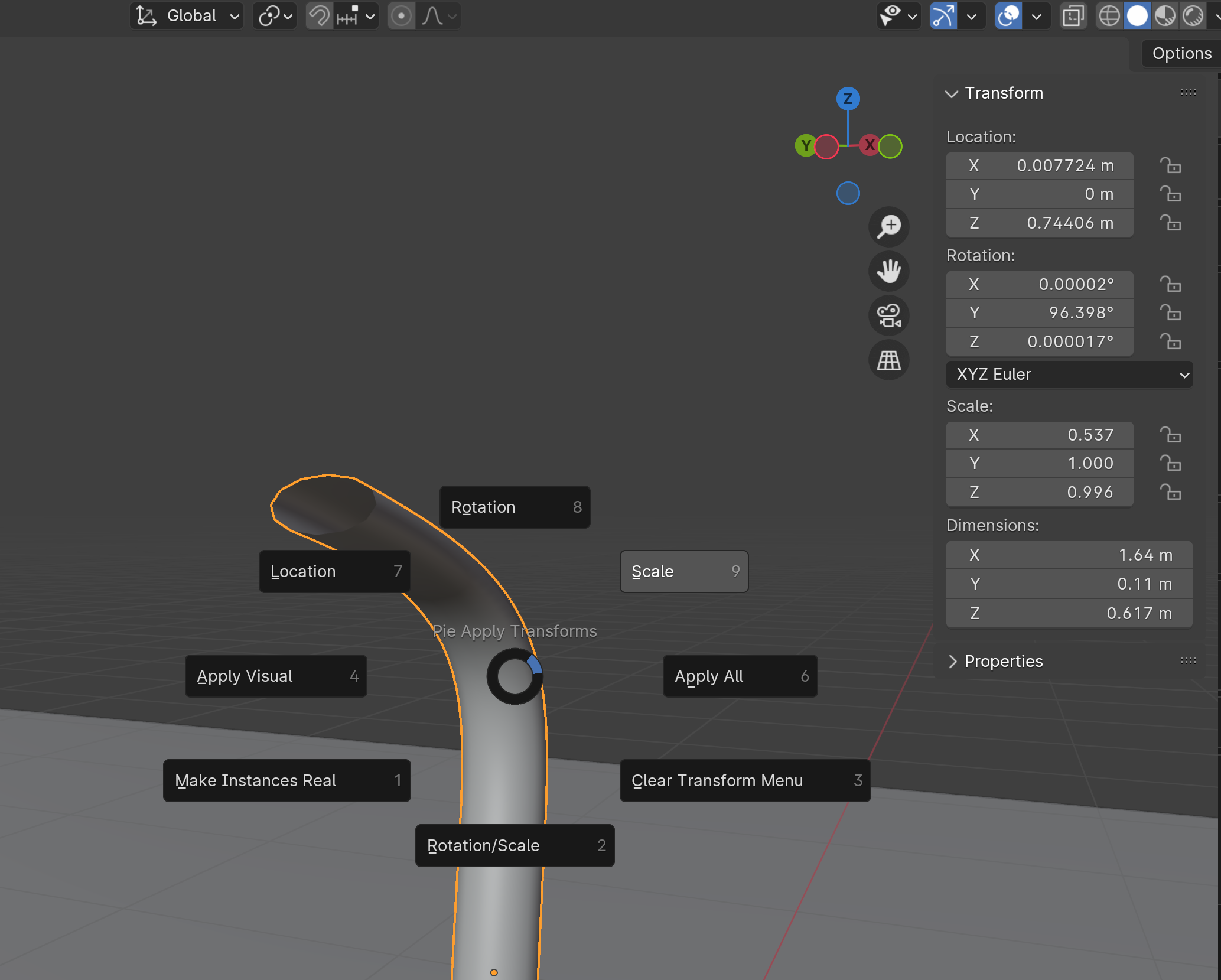Click the Scale X field 0.537
Image resolution: width=1221 pixels, height=980 pixels.
coord(1040,435)
